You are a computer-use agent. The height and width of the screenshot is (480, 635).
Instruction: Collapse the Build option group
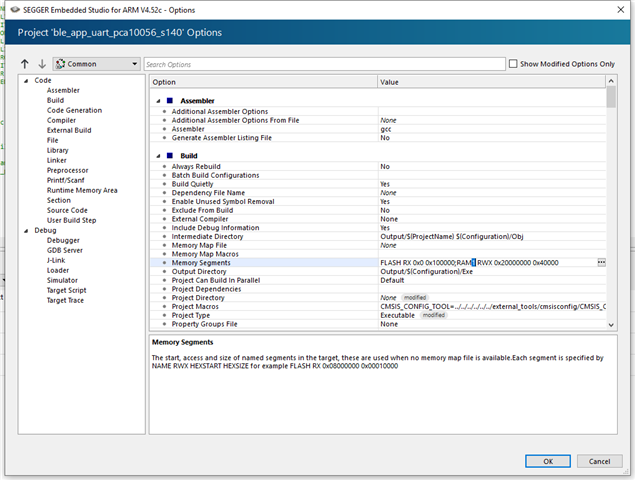click(158, 156)
